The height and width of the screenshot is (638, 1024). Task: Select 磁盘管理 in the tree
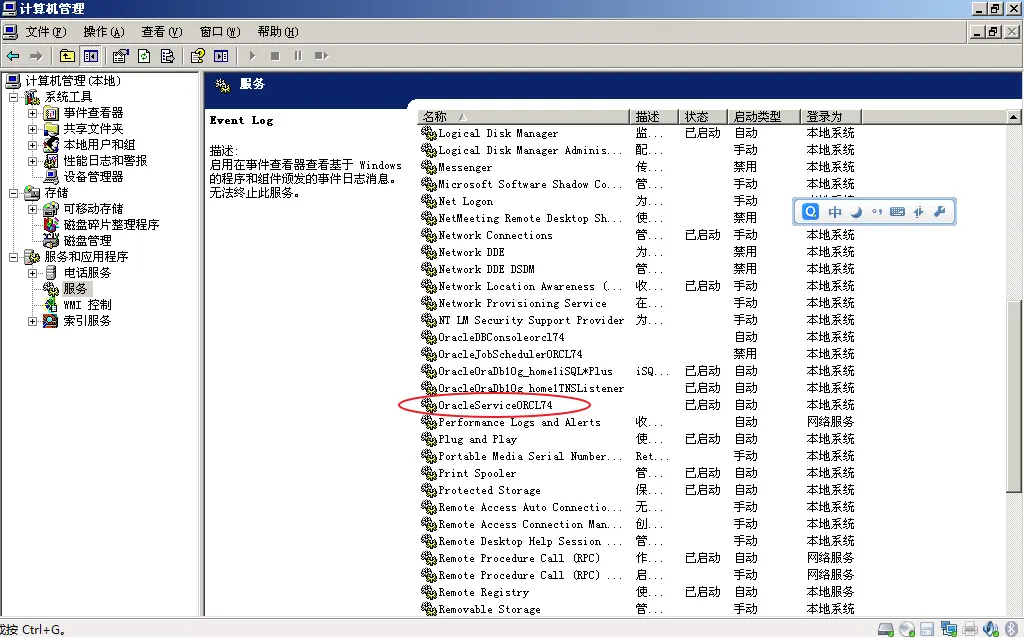tap(87, 241)
